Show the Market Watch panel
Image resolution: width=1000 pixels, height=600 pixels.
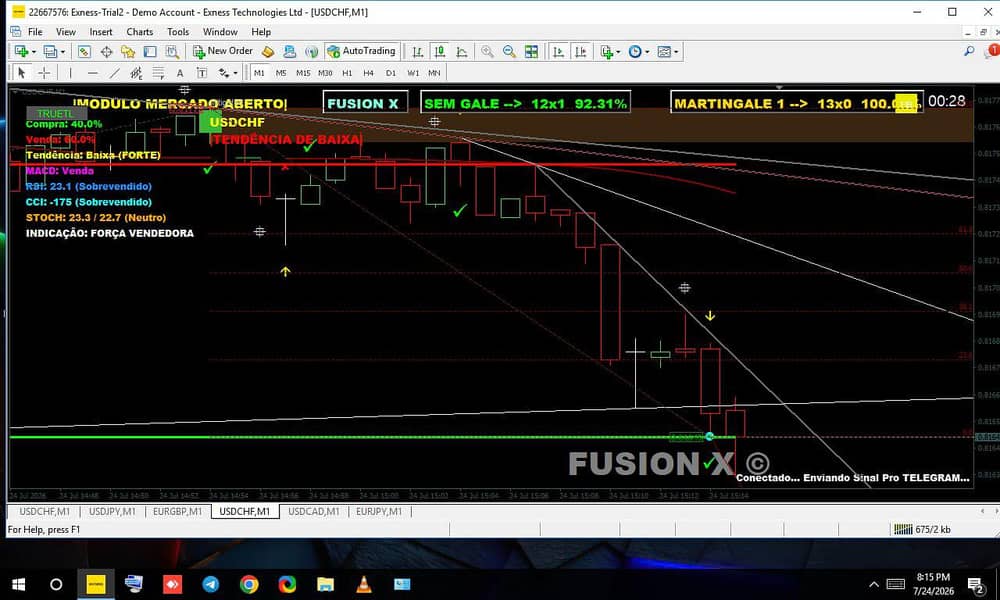[84, 52]
